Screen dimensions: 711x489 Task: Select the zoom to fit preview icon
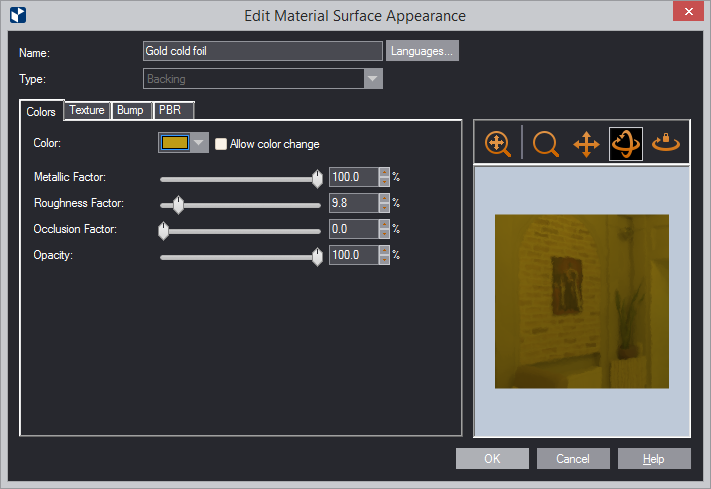[497, 144]
